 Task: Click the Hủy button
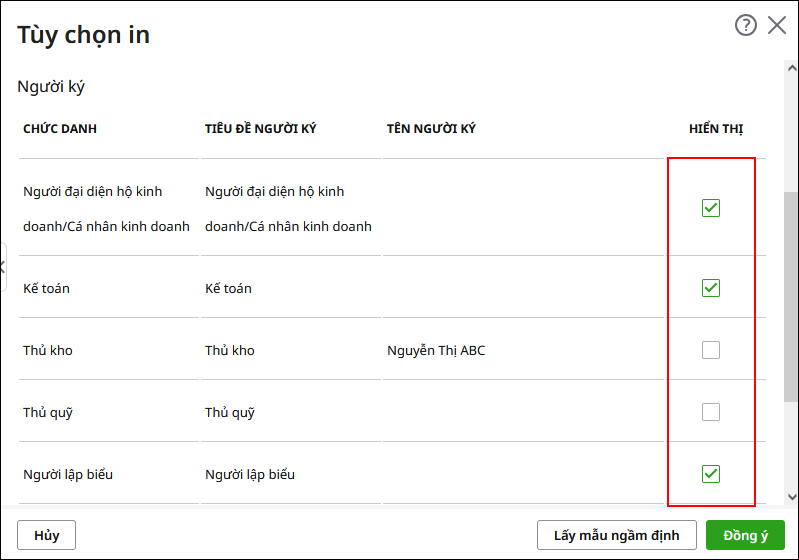[46, 535]
